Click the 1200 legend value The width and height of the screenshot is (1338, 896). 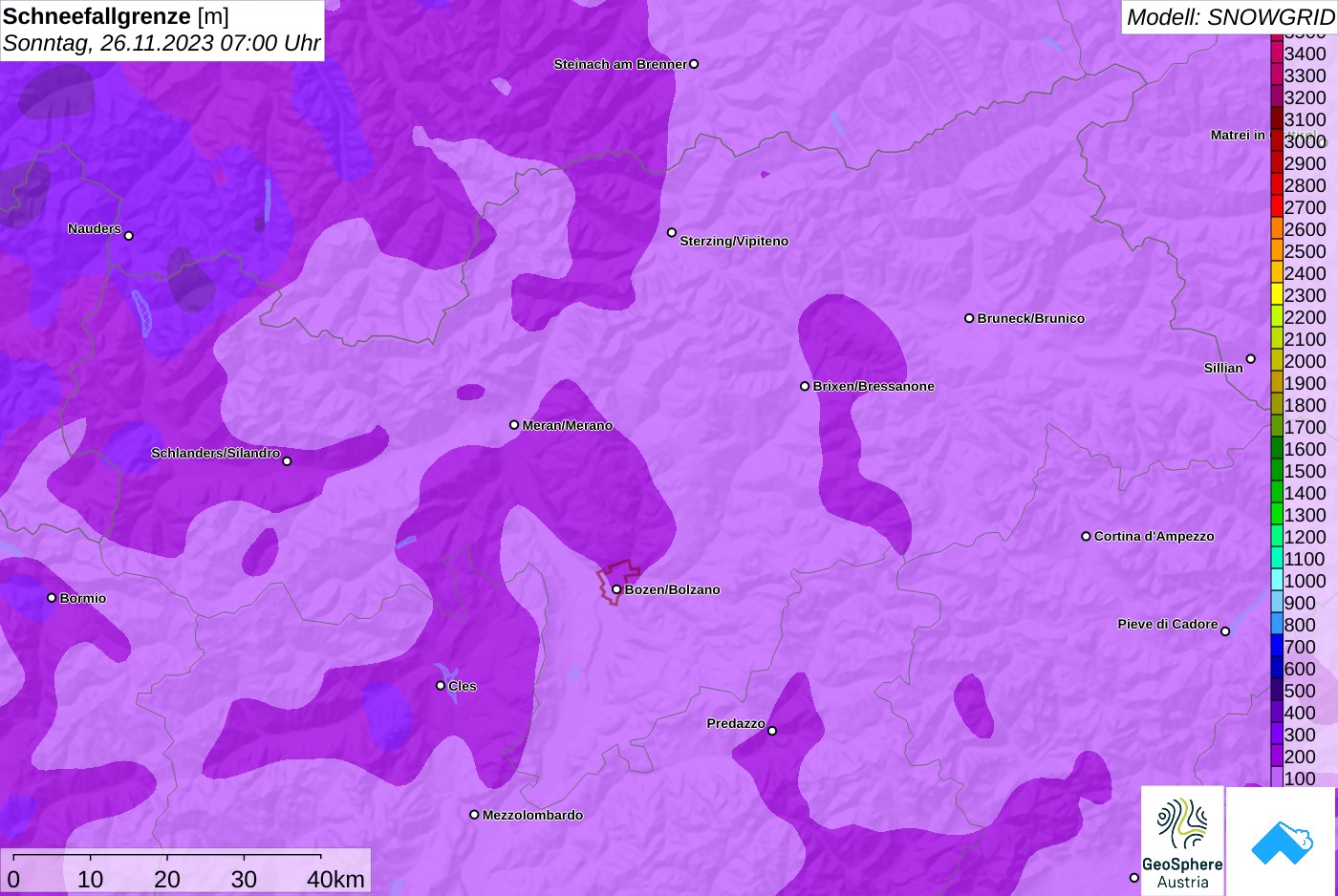pyautogui.click(x=1305, y=536)
